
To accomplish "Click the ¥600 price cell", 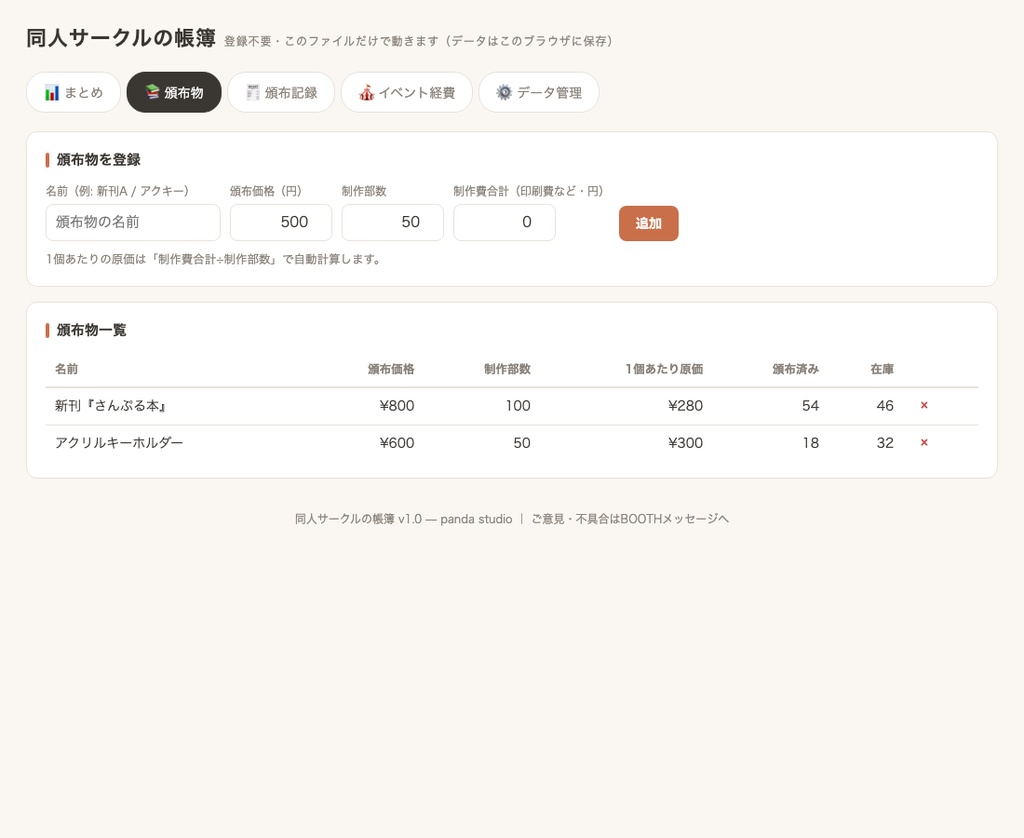I will (396, 443).
